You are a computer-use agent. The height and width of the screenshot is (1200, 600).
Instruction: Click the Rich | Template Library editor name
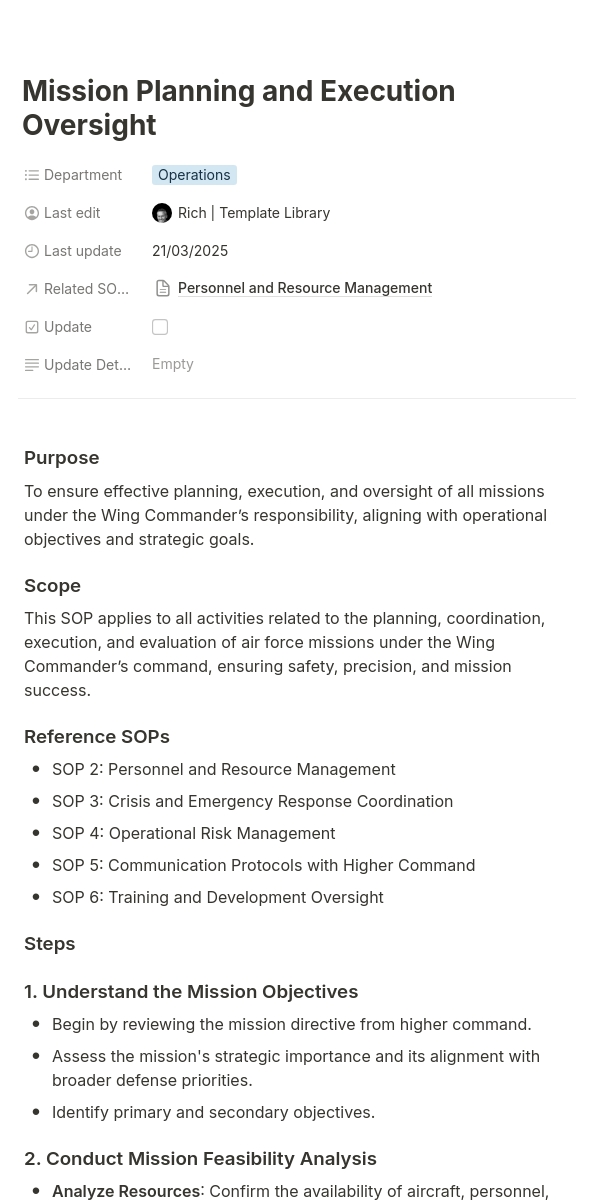pos(254,213)
